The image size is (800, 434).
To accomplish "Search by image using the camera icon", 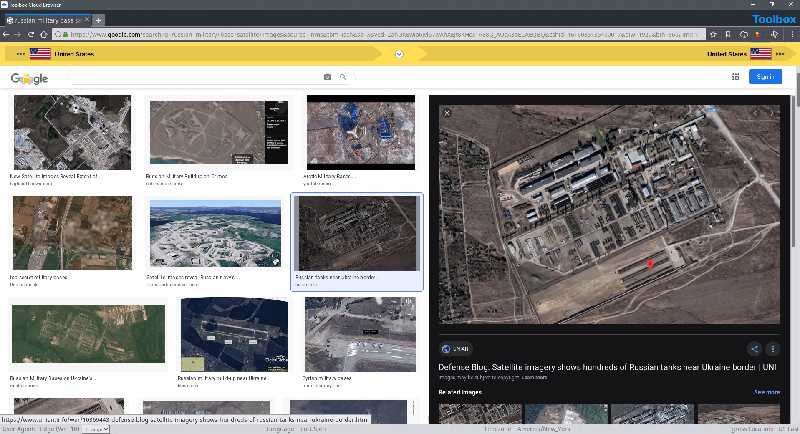I will point(328,77).
